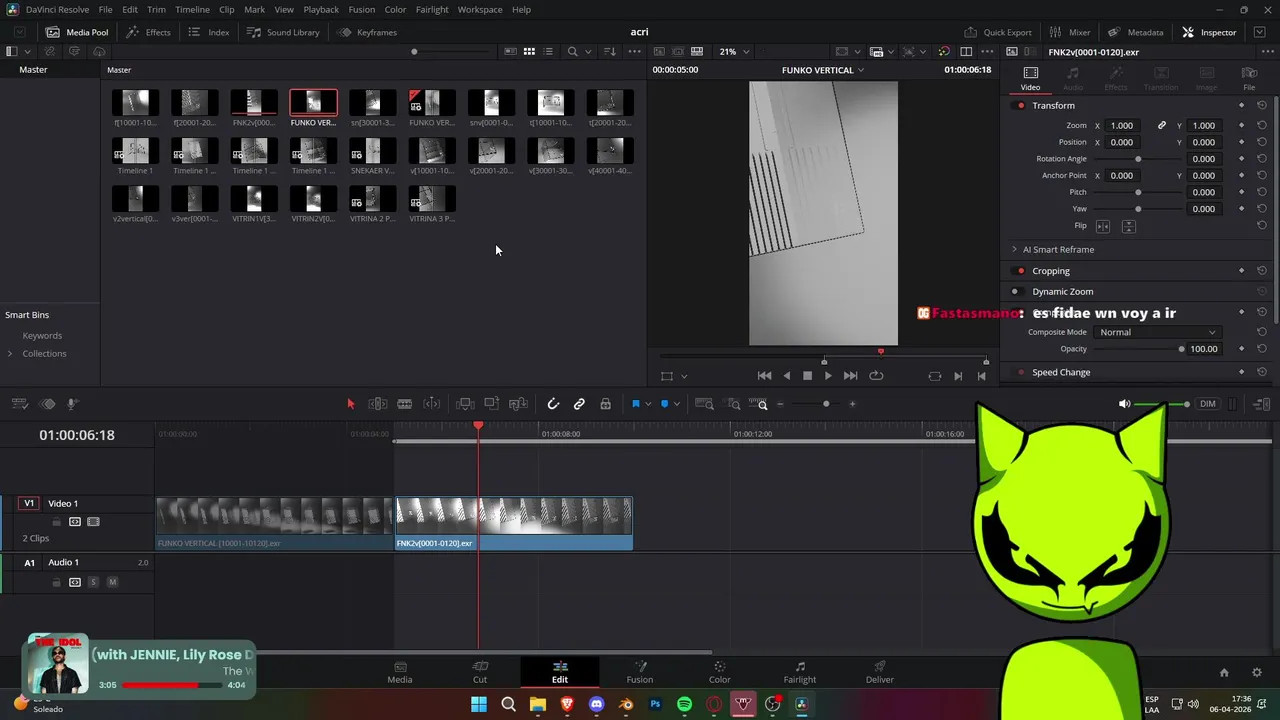Reset the Transform section
1280x720 pixels.
click(1261, 105)
